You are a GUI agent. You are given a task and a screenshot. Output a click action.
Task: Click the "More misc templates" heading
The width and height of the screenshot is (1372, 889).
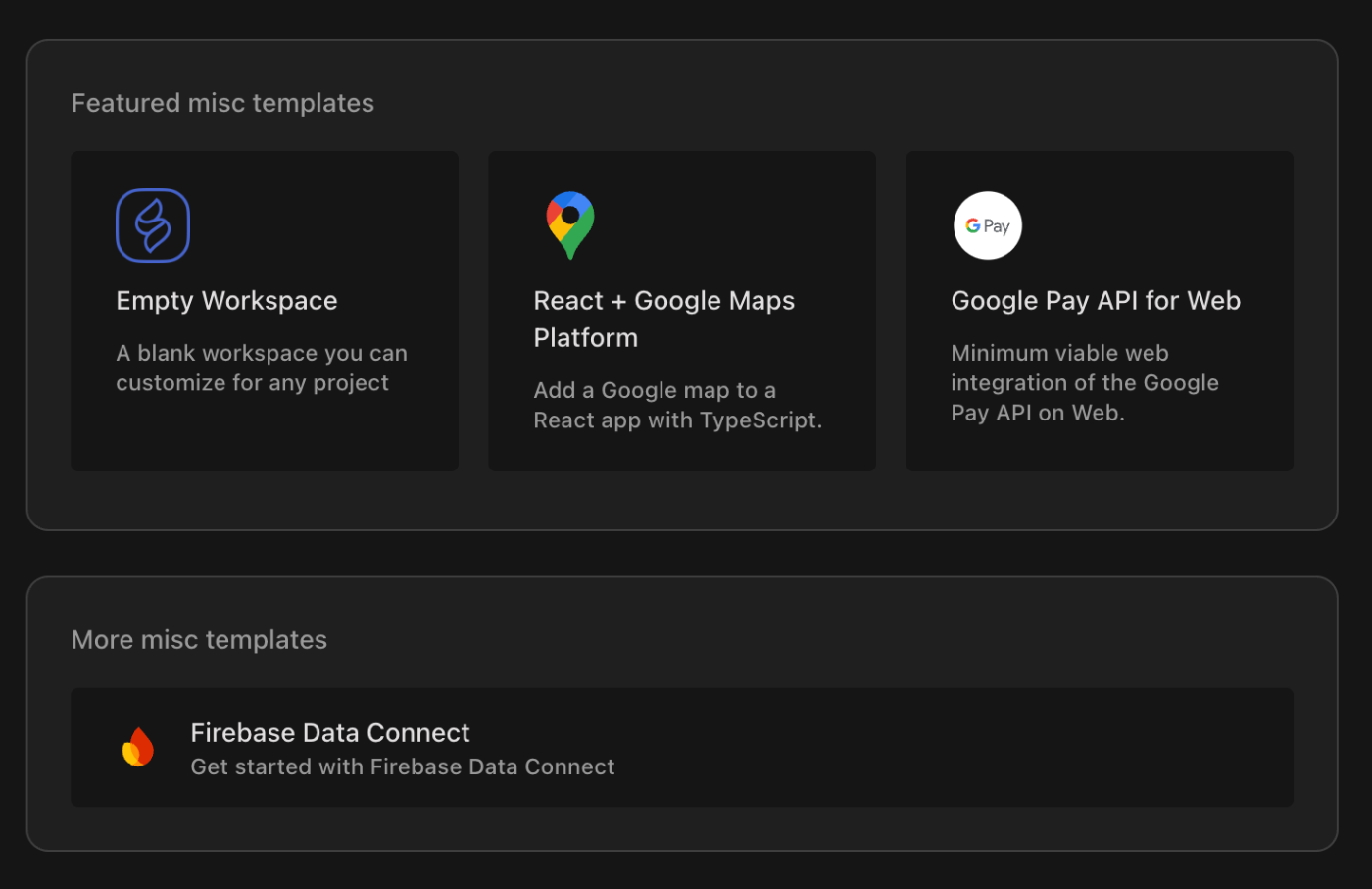[x=199, y=639]
